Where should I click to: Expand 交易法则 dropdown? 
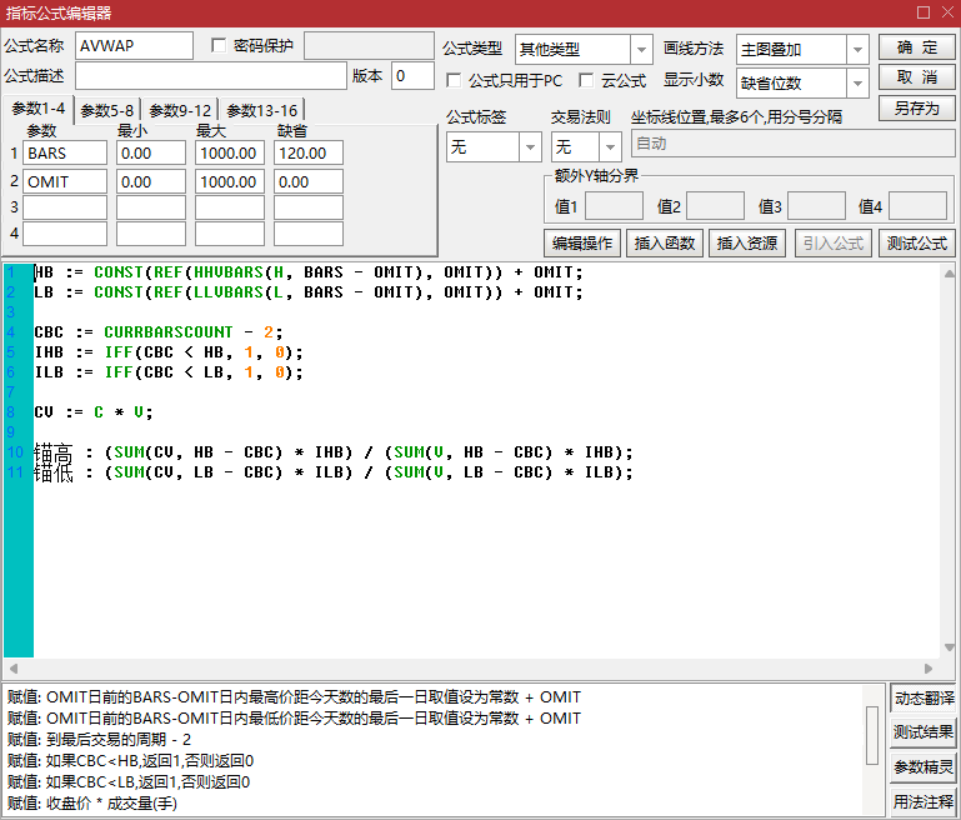pos(610,147)
